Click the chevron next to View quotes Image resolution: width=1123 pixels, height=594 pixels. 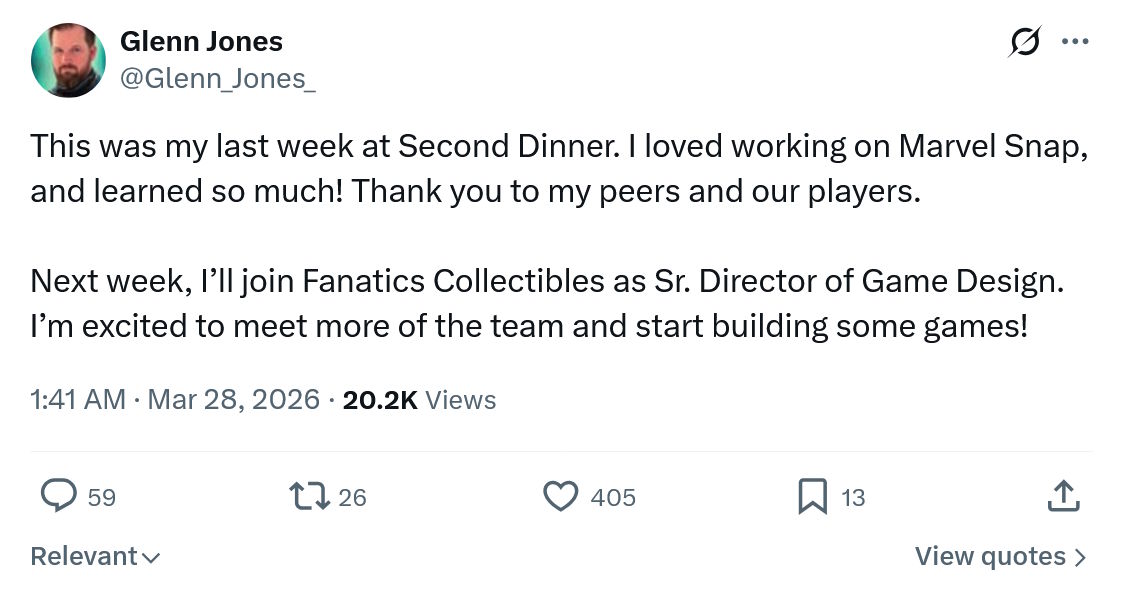[x=1080, y=557]
